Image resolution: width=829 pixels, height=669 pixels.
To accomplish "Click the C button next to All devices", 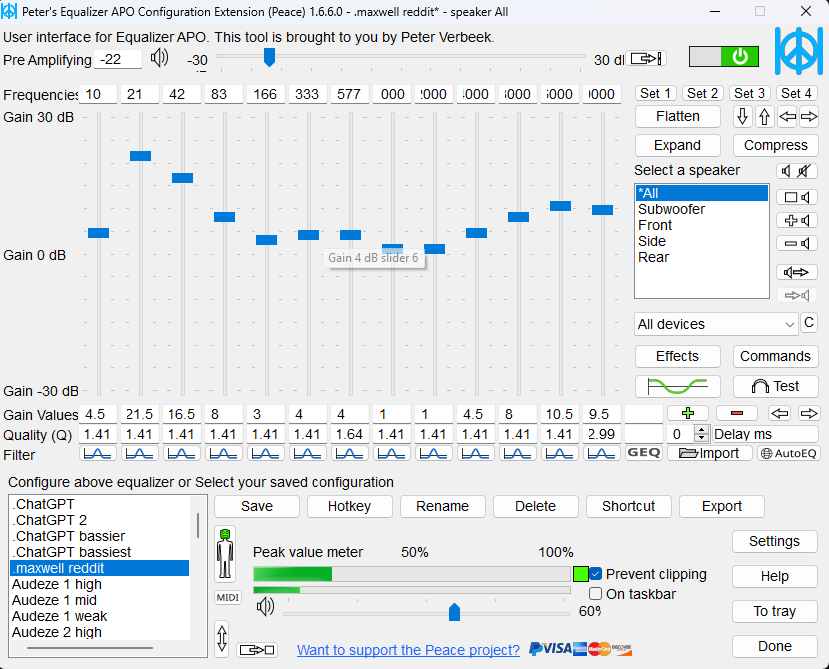I will click(x=809, y=322).
